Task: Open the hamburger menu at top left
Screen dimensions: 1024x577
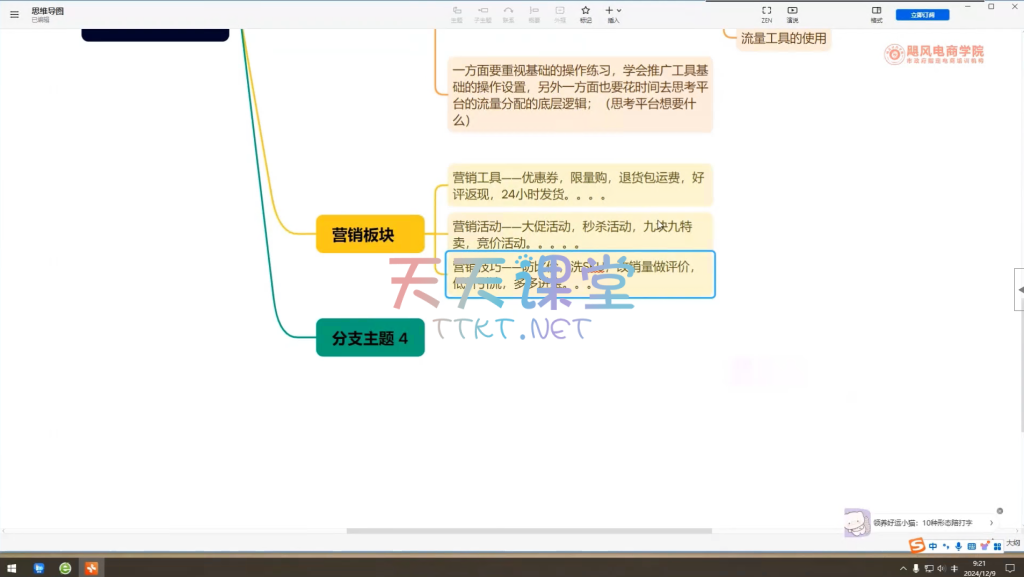Action: [14, 14]
